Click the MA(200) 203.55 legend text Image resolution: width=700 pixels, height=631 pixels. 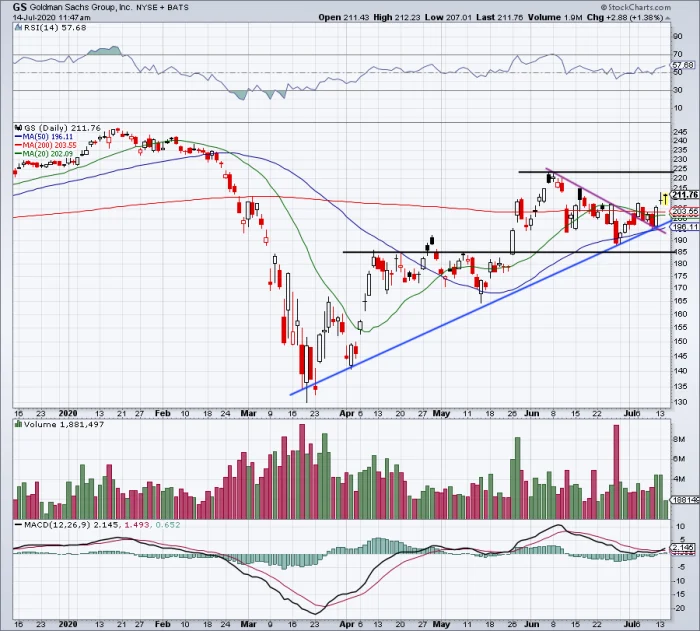tap(49, 145)
